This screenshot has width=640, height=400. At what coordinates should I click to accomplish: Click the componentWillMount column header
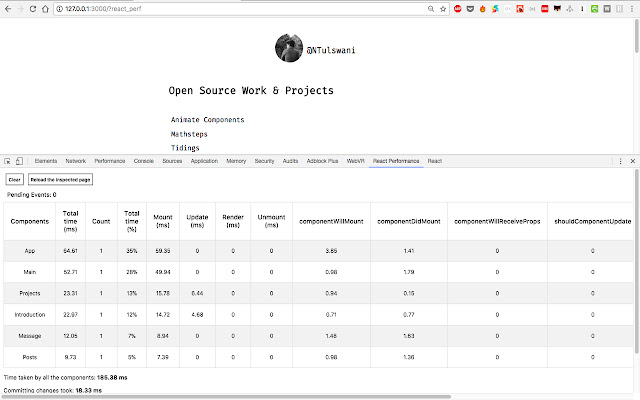click(x=331, y=221)
